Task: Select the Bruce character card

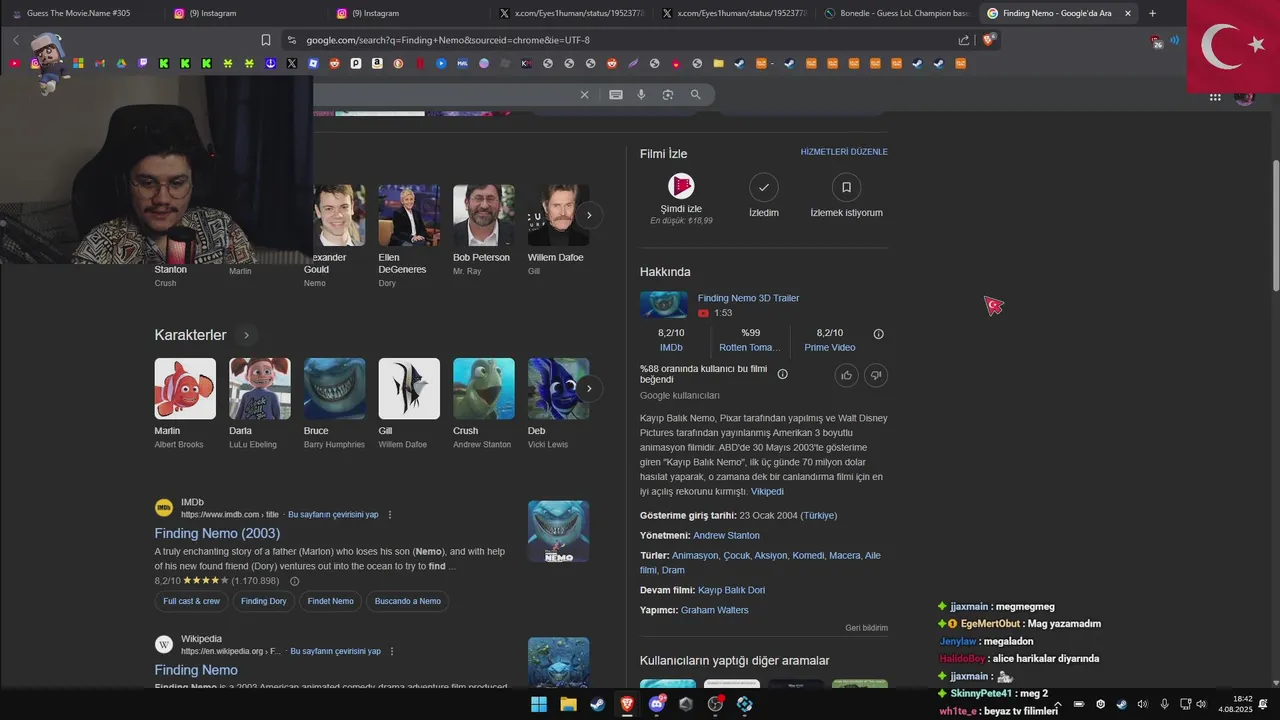Action: (x=334, y=403)
